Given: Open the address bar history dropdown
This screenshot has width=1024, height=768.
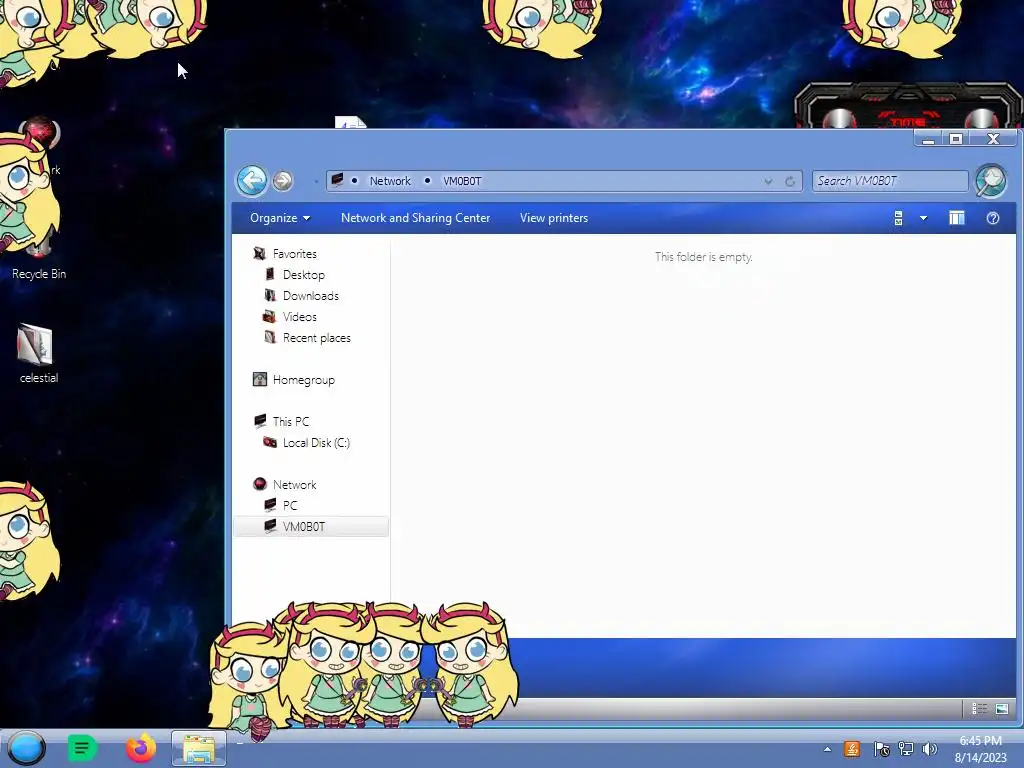Looking at the screenshot, I should click(768, 181).
